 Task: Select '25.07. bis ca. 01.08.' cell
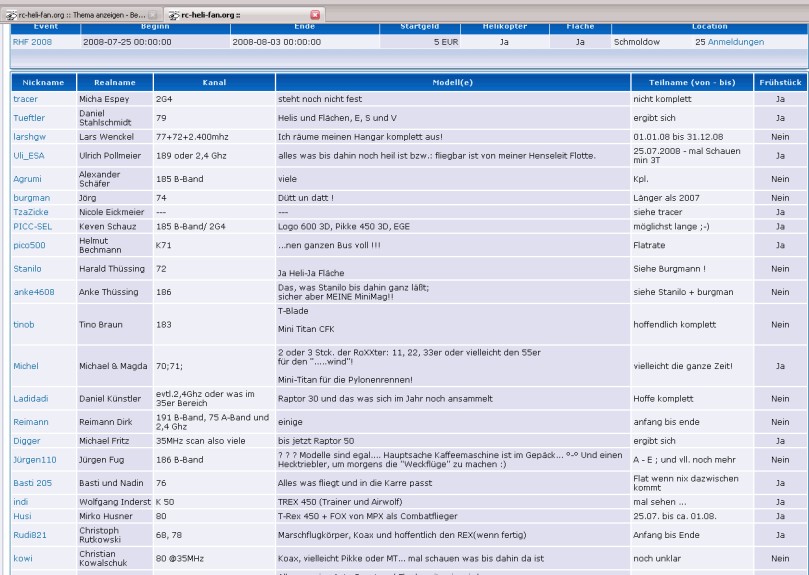pyautogui.click(x=674, y=516)
